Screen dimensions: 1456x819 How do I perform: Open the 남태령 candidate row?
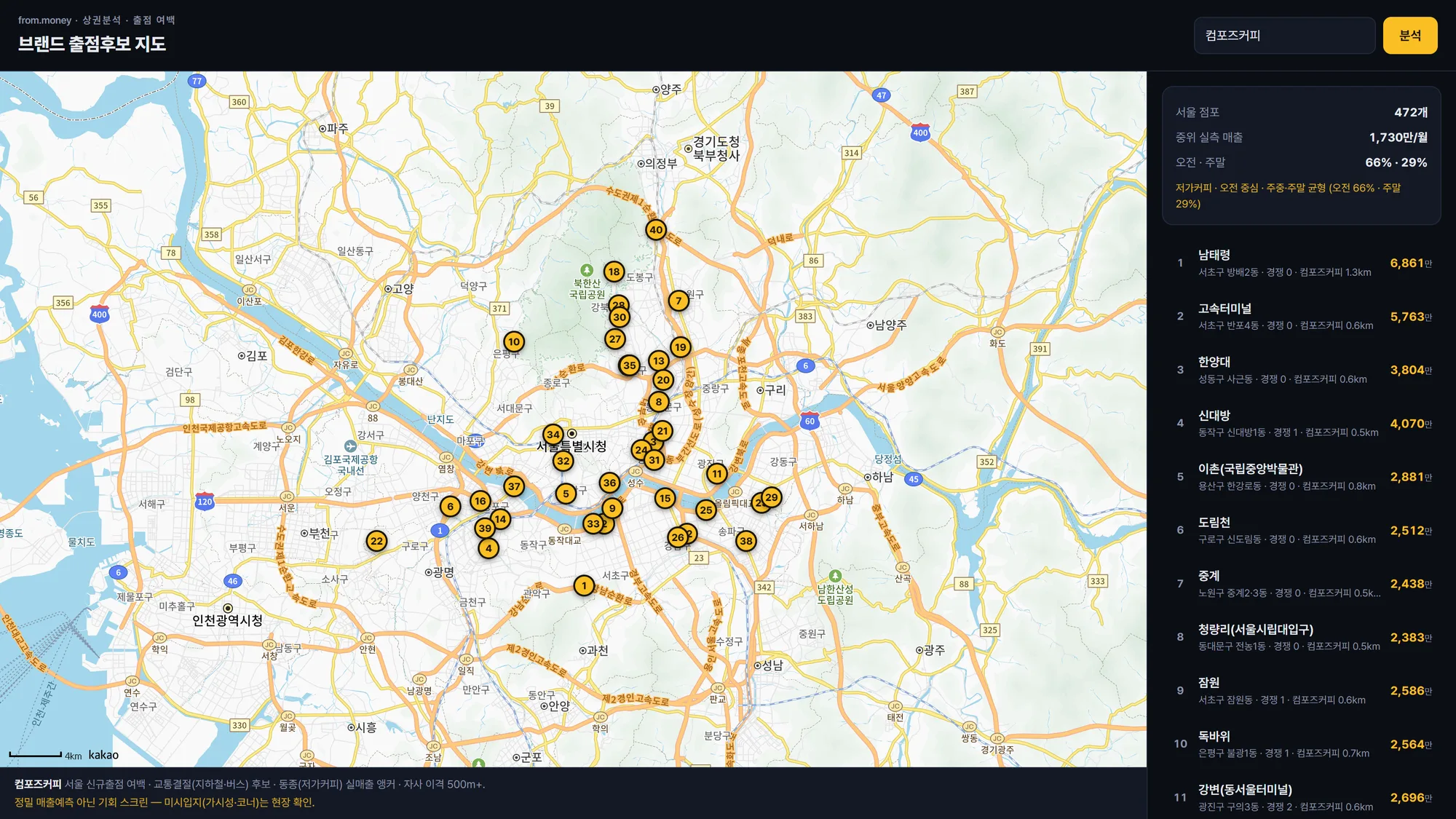pos(1302,264)
